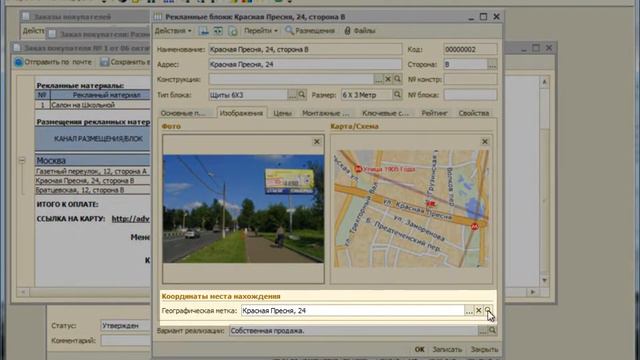The image size is (640, 360).
Task: Click the Географическая метка field
Action: click(352, 311)
